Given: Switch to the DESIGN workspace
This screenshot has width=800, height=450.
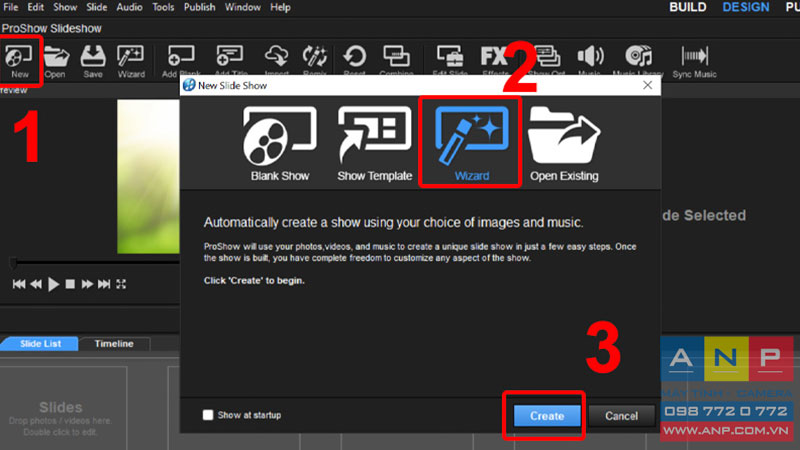Looking at the screenshot, I should (745, 7).
